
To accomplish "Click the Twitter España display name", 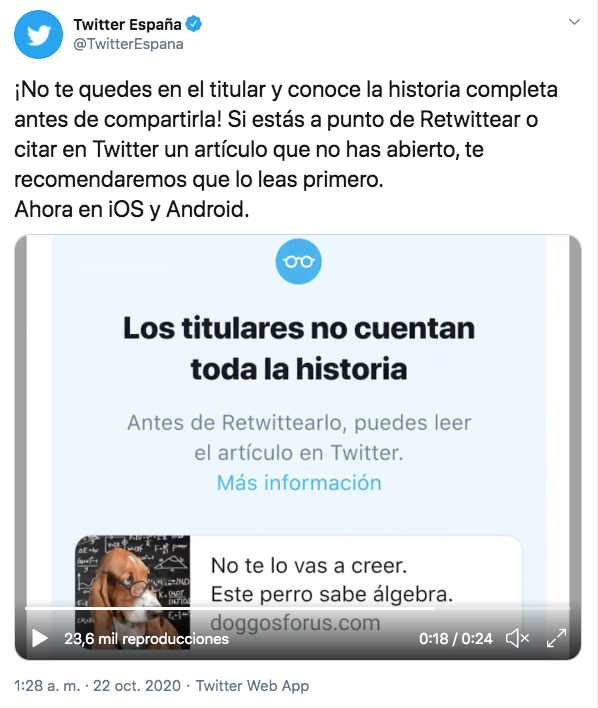I will 127,24.
